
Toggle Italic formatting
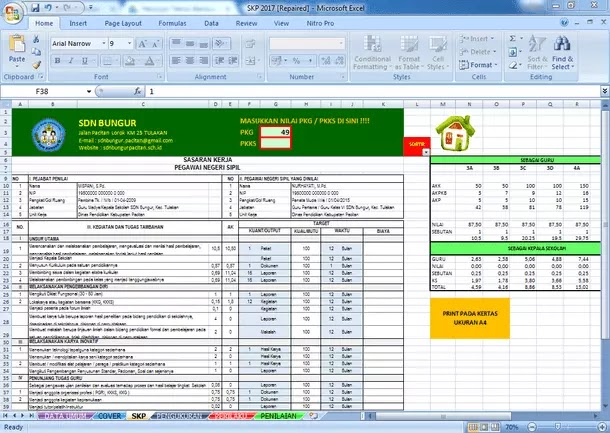click(x=71, y=61)
